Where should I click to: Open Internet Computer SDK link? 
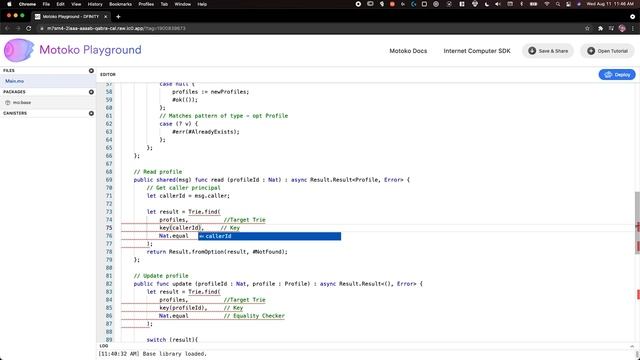coord(477,51)
